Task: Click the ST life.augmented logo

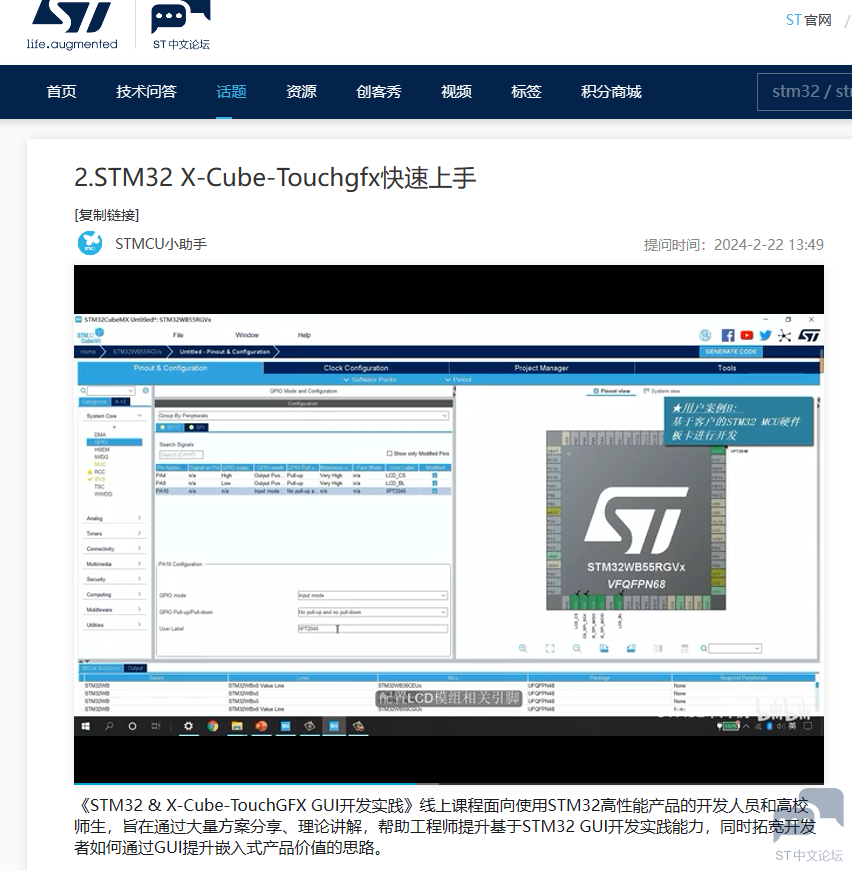Action: coord(72,25)
